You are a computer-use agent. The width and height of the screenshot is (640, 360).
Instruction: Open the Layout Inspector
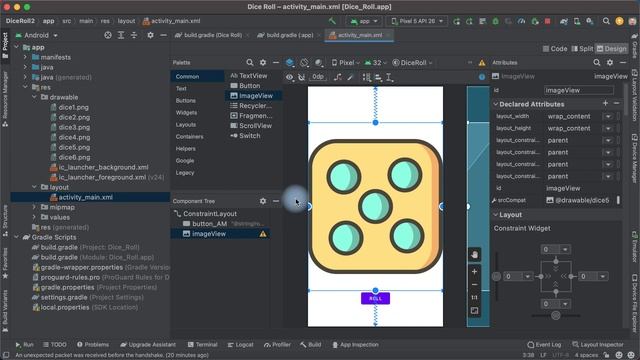(x=598, y=344)
